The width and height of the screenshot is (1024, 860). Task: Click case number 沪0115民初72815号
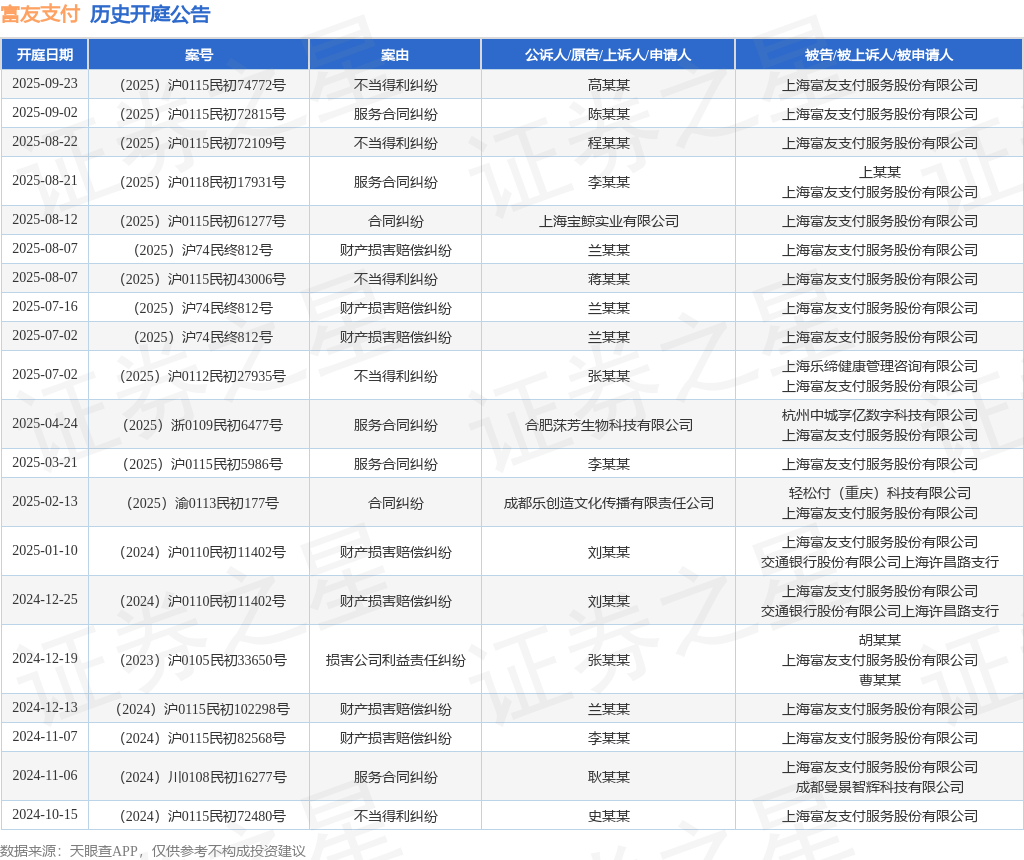click(x=202, y=114)
